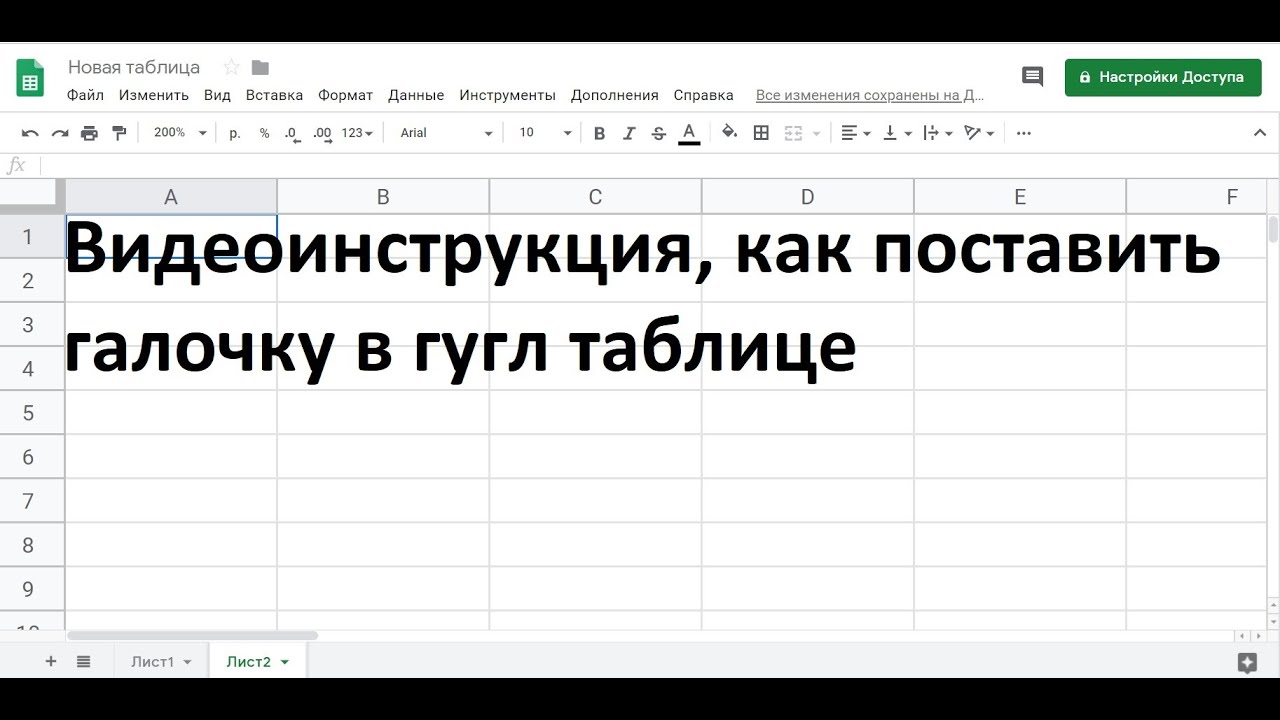The height and width of the screenshot is (720, 1280).
Task: Star the document Новая таблица
Action: tap(231, 67)
